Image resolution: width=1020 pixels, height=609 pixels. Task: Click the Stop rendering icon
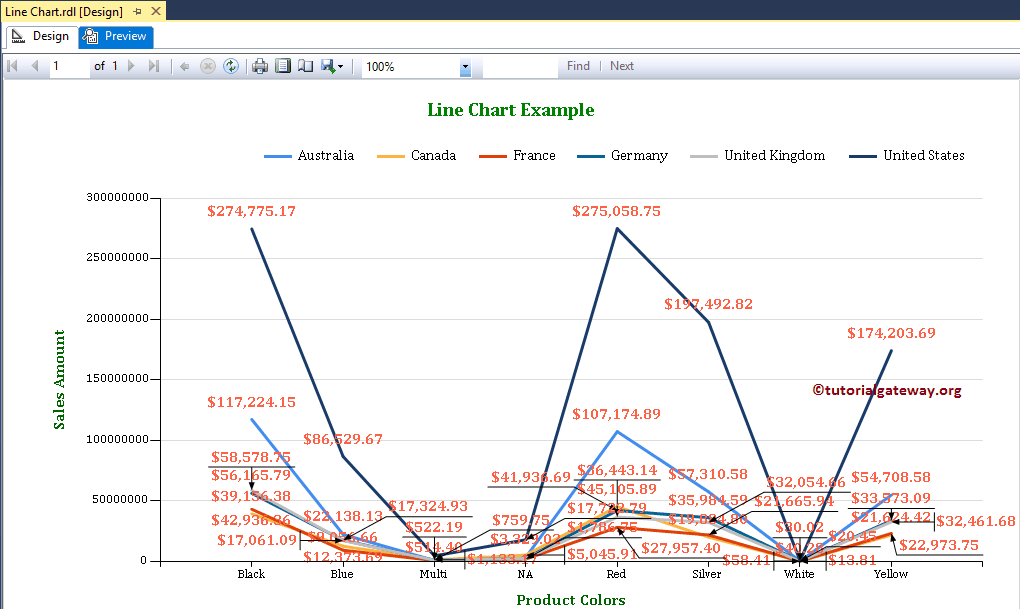[x=208, y=66]
